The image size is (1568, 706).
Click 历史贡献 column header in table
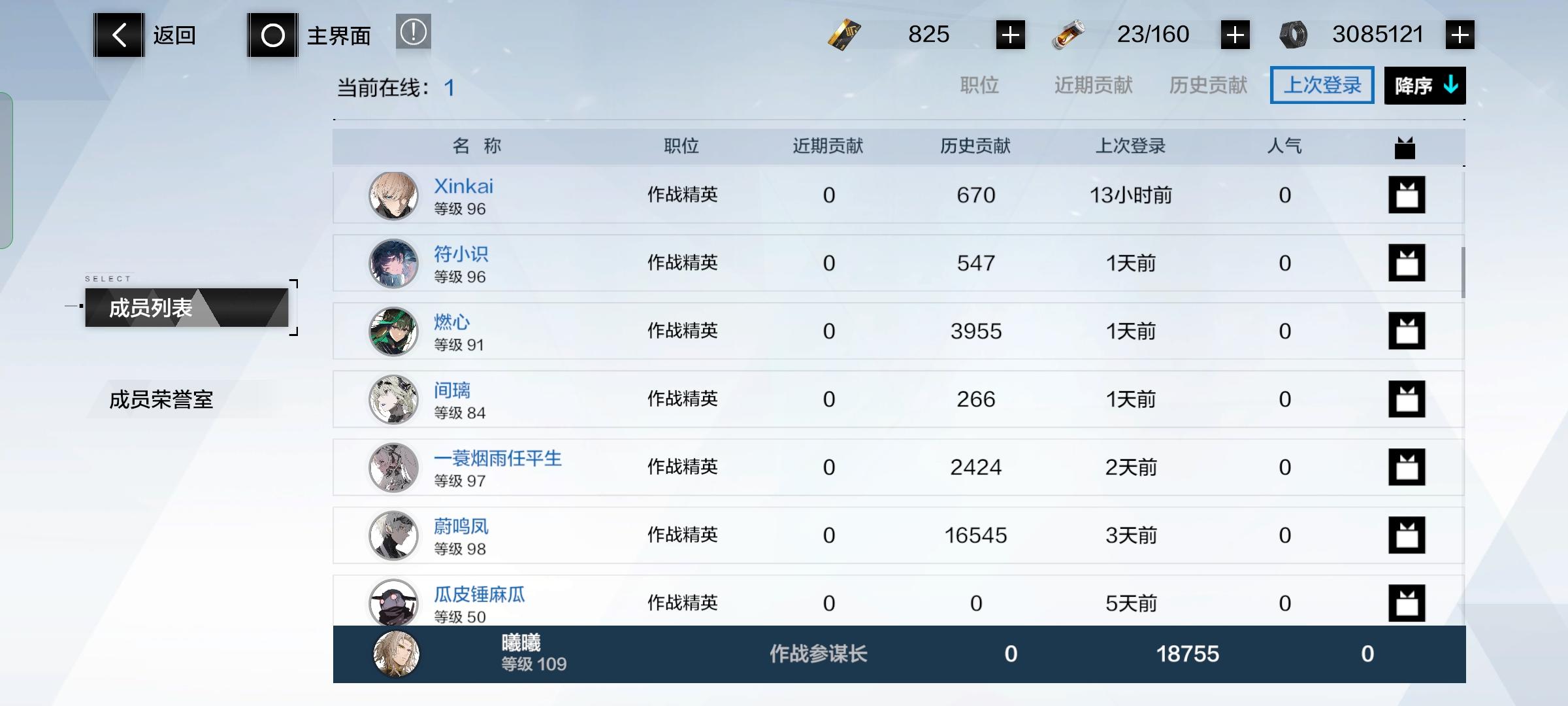(x=975, y=146)
